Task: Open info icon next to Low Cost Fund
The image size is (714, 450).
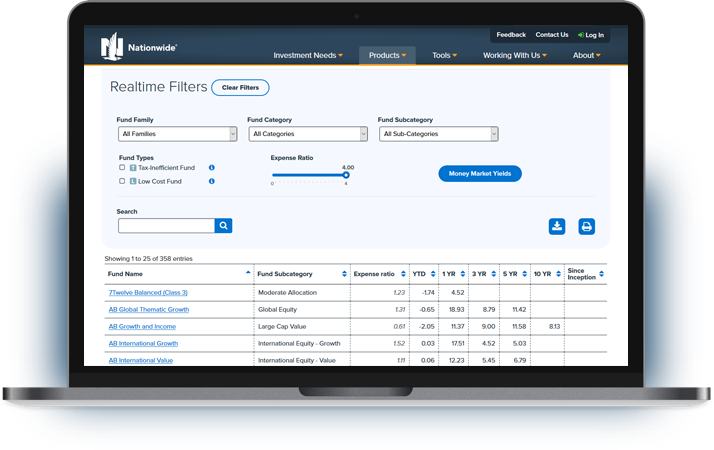Action: (212, 181)
